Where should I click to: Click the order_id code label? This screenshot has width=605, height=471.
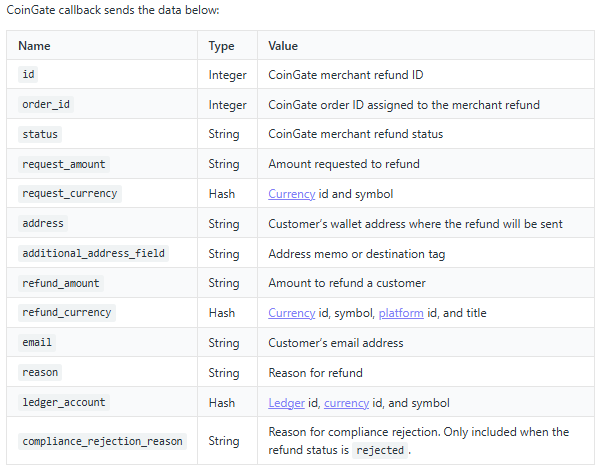click(46, 105)
